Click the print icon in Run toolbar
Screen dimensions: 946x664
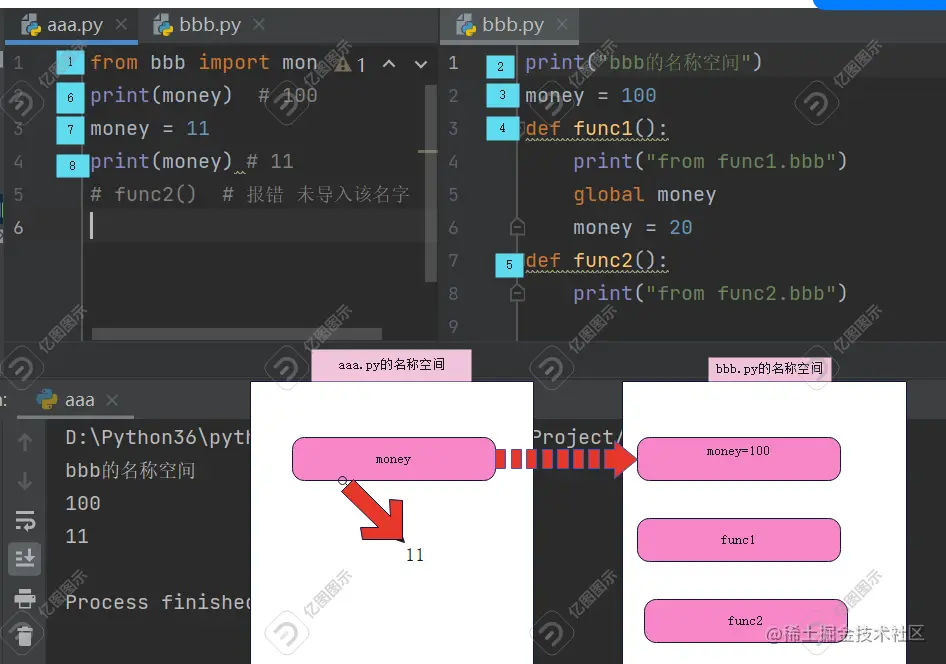point(25,598)
